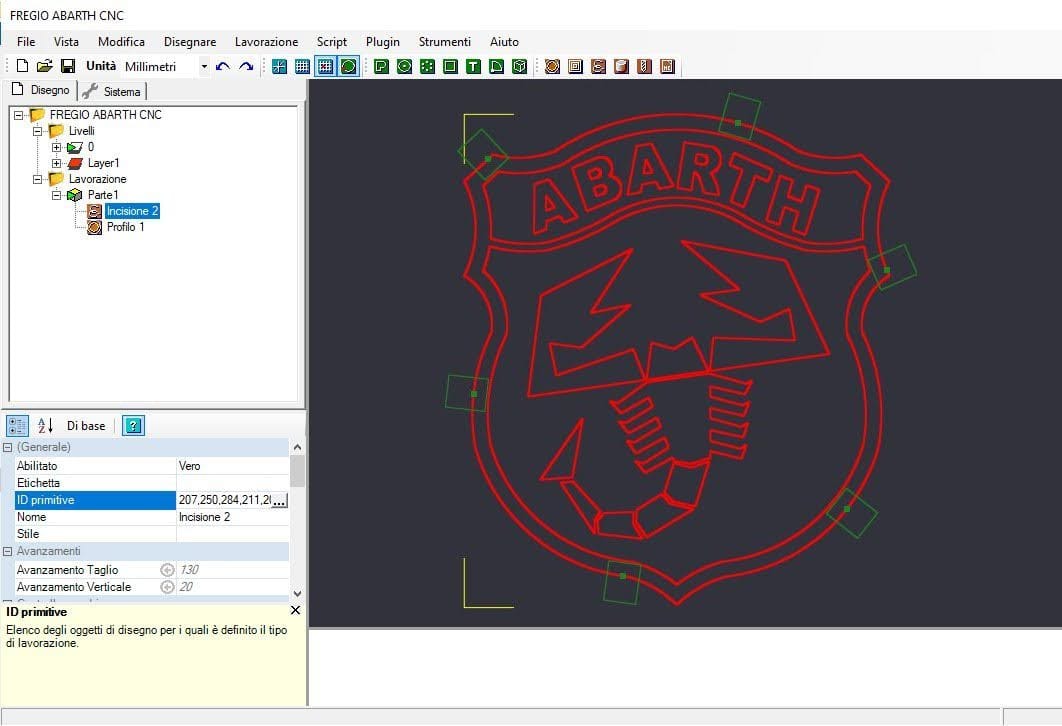Select the text drawing tool

click(x=473, y=66)
